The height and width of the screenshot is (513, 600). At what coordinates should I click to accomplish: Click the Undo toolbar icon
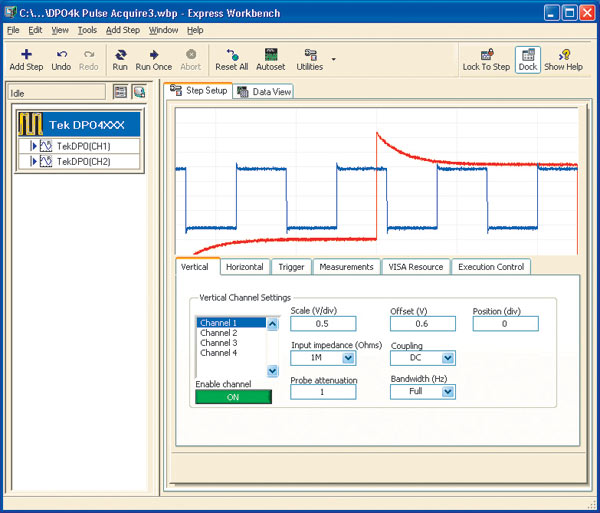coord(62,54)
